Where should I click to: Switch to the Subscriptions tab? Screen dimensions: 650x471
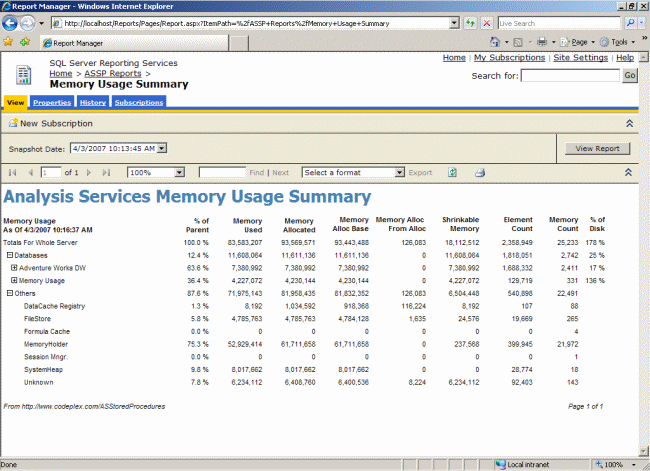pos(138,102)
